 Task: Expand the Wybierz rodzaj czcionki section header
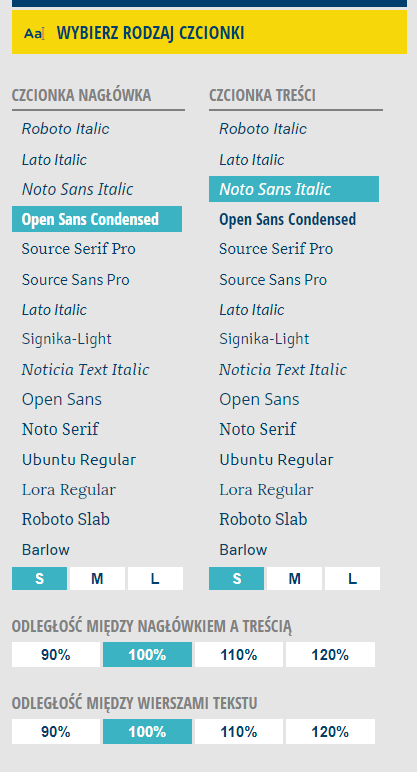[x=209, y=32]
